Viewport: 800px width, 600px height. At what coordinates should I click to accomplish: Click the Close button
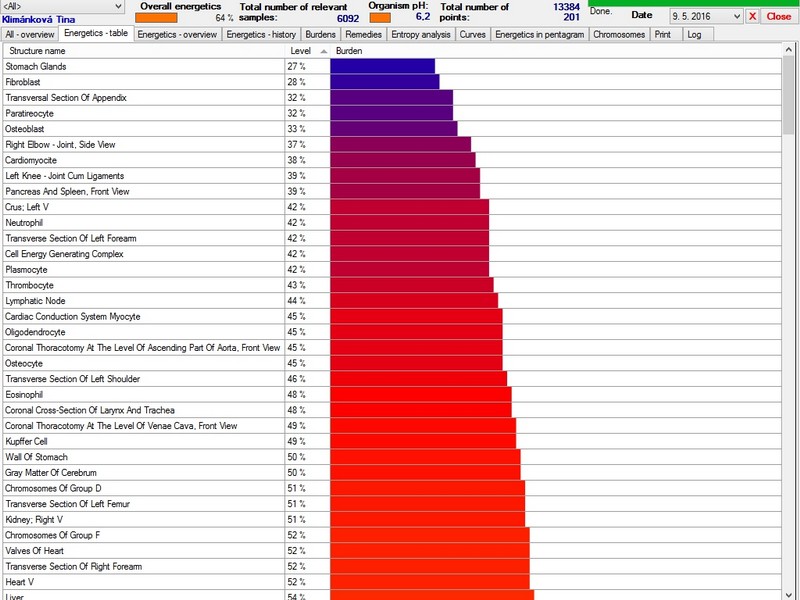click(778, 16)
